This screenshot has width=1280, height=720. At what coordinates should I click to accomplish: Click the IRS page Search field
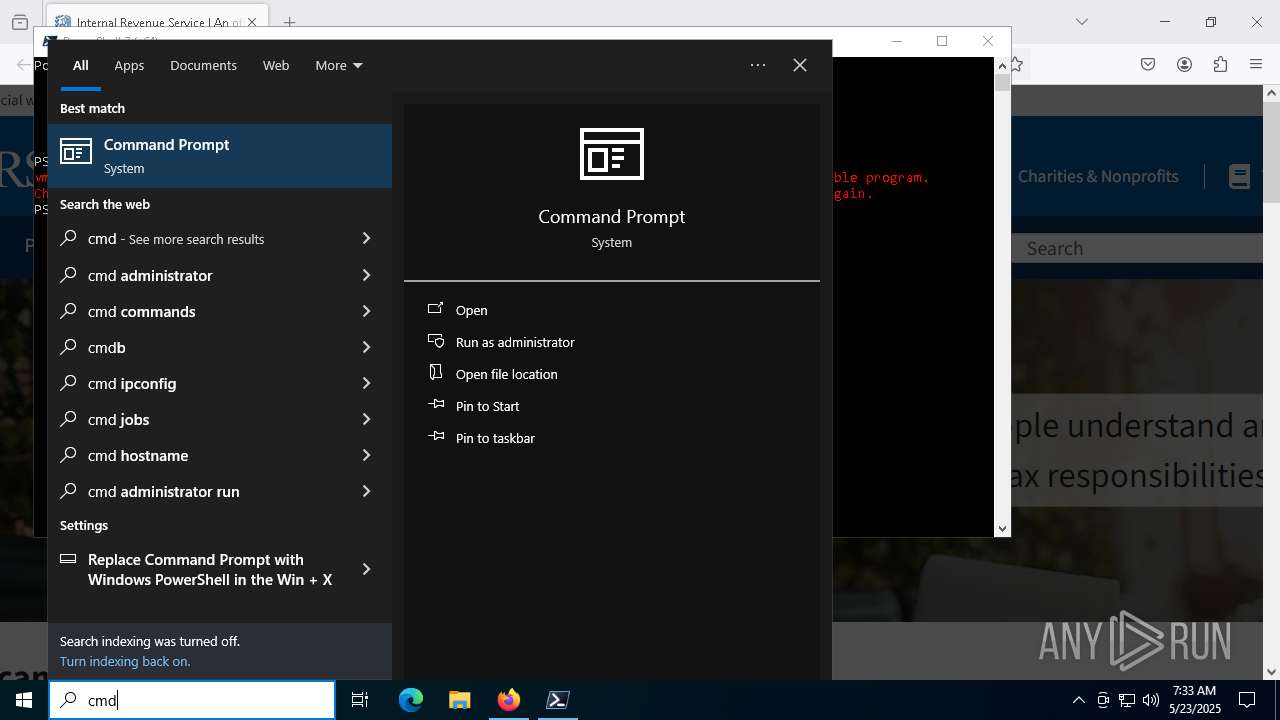[x=1139, y=248]
